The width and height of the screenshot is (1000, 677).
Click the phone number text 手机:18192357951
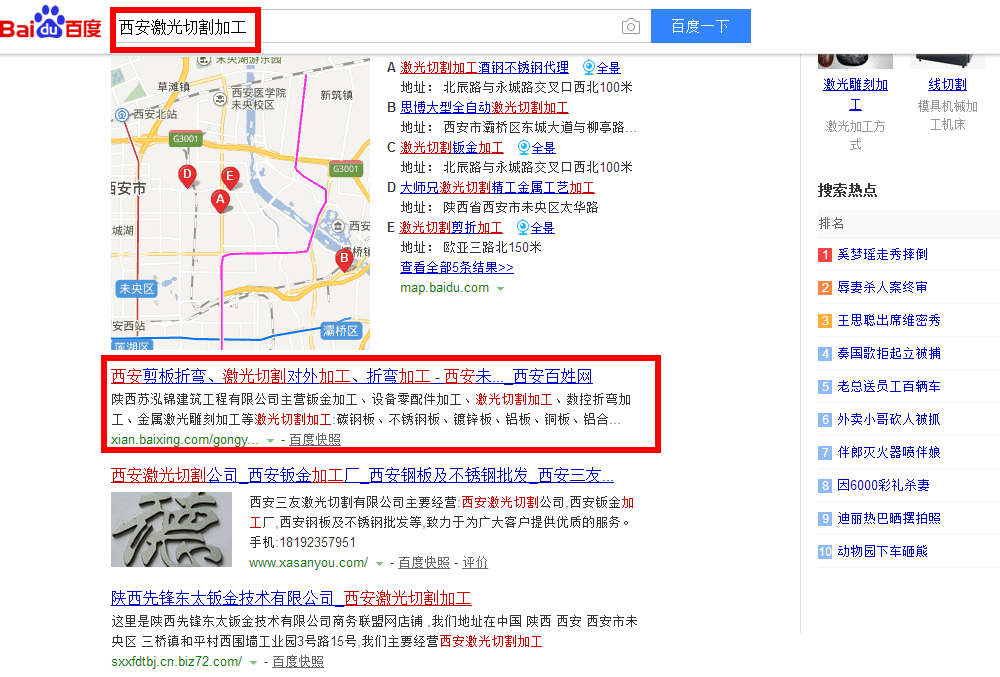point(302,542)
